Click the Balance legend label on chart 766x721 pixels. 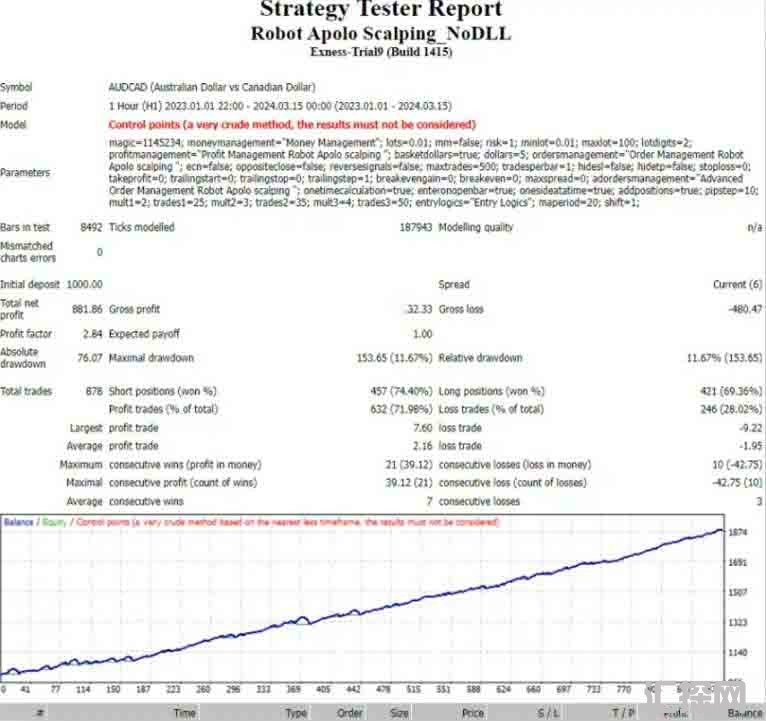19,522
